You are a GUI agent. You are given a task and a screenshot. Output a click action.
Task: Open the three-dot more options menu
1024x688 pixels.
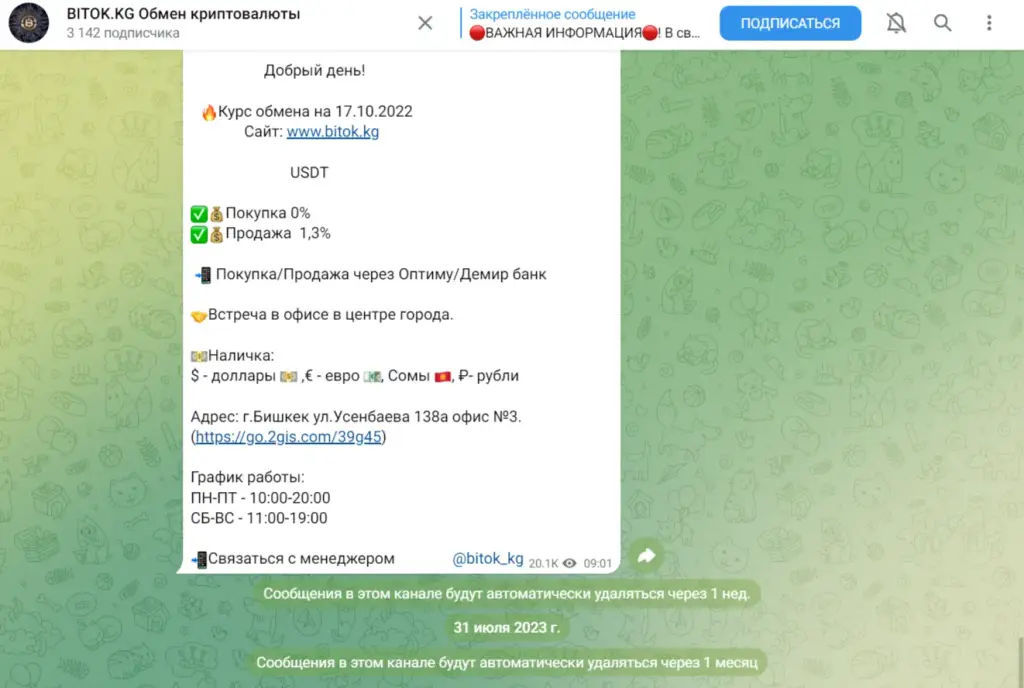pos(989,23)
